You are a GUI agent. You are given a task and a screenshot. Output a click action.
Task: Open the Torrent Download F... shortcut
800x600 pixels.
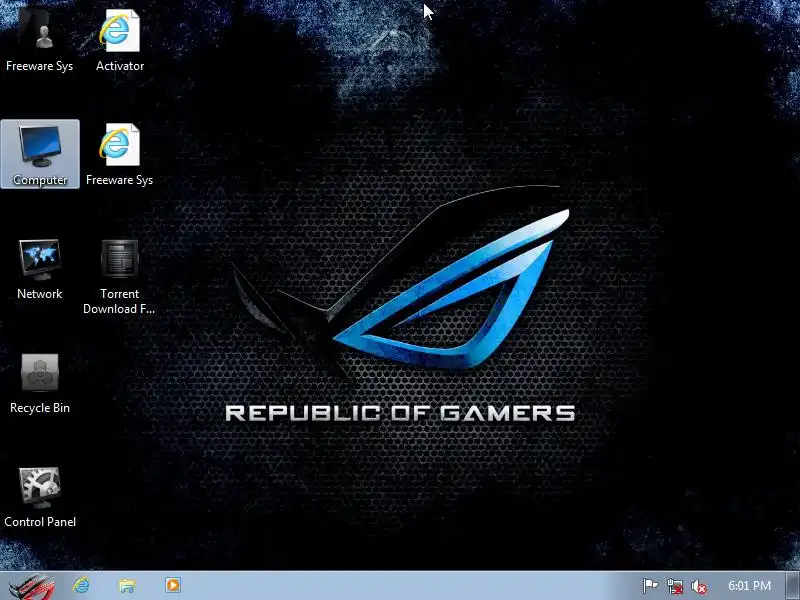[119, 276]
